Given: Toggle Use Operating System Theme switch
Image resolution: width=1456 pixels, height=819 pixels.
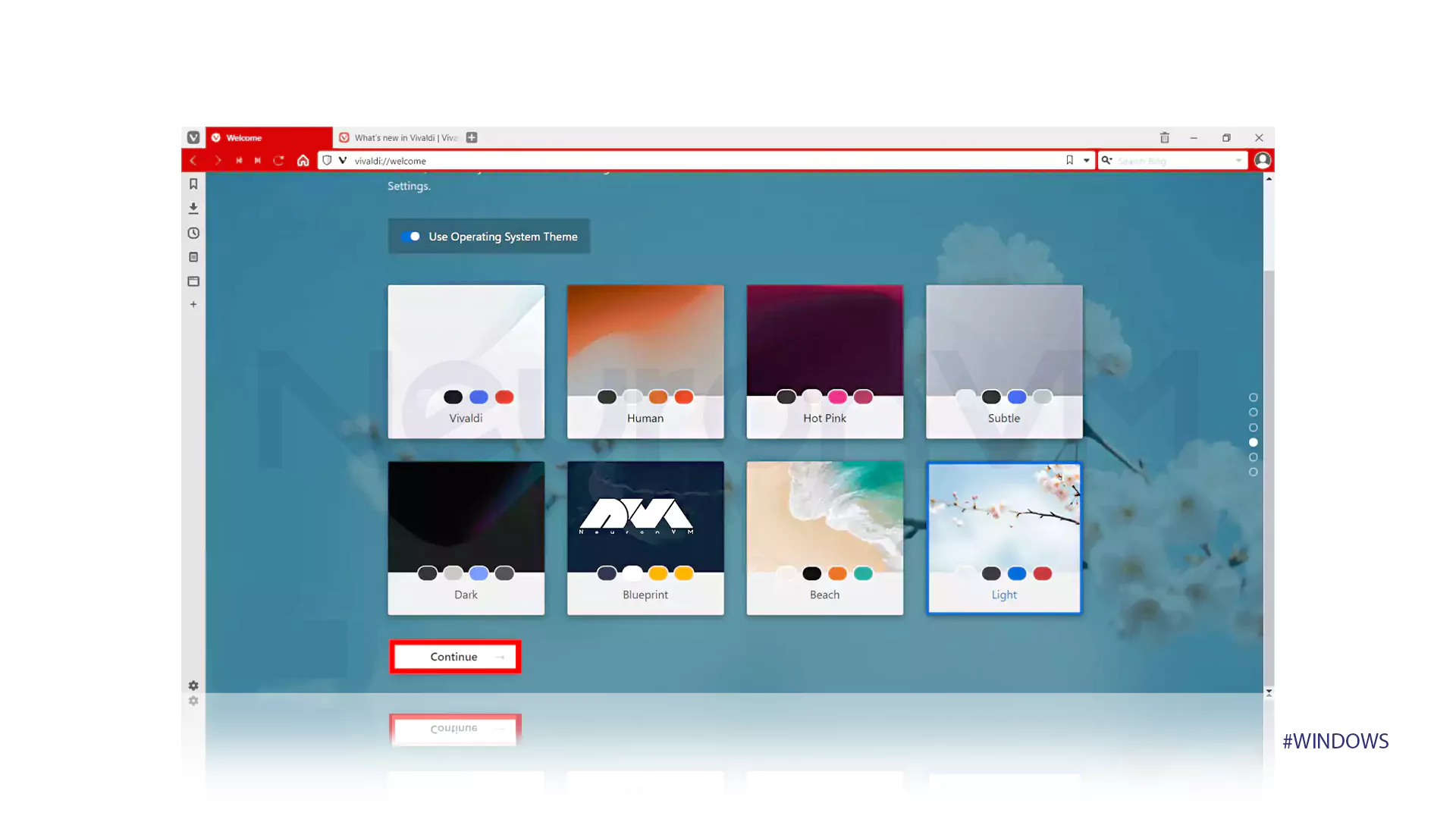Looking at the screenshot, I should coord(411,237).
